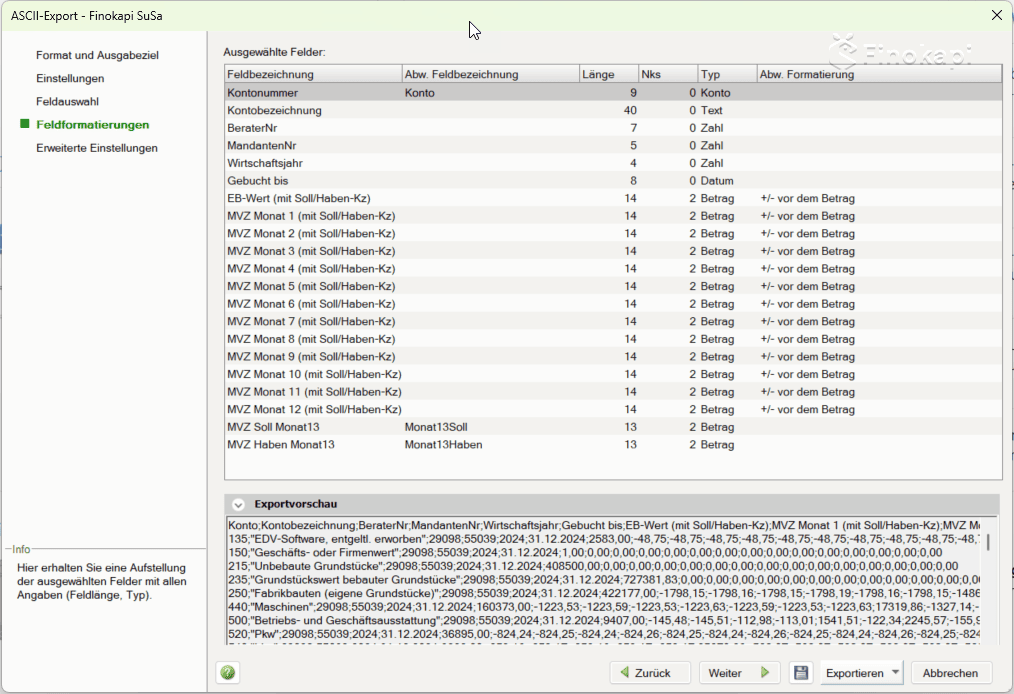The height and width of the screenshot is (694, 1014).
Task: Select the MVZ Monat 12 row
Action: [613, 409]
